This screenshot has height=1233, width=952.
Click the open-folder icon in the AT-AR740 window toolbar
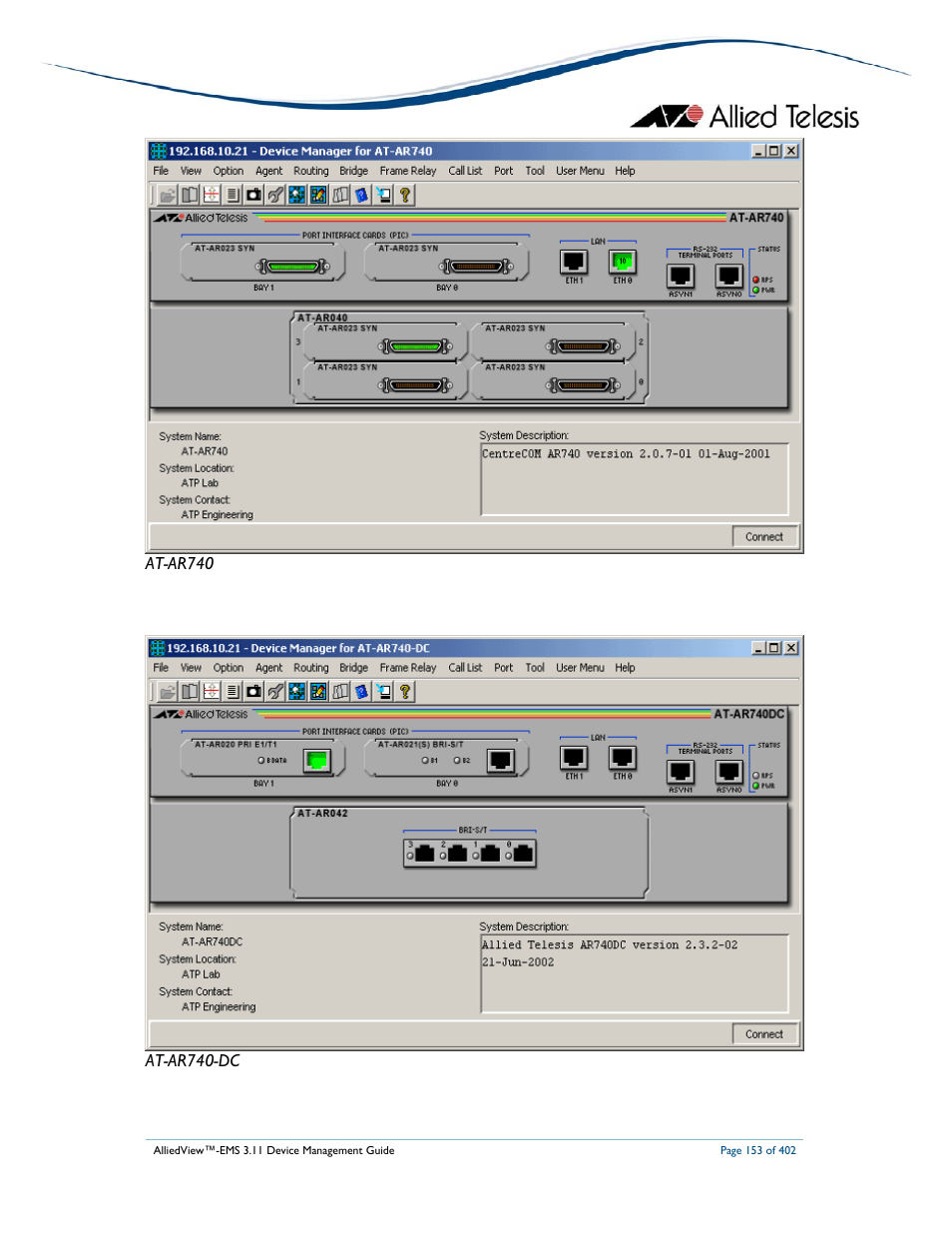coord(168,195)
